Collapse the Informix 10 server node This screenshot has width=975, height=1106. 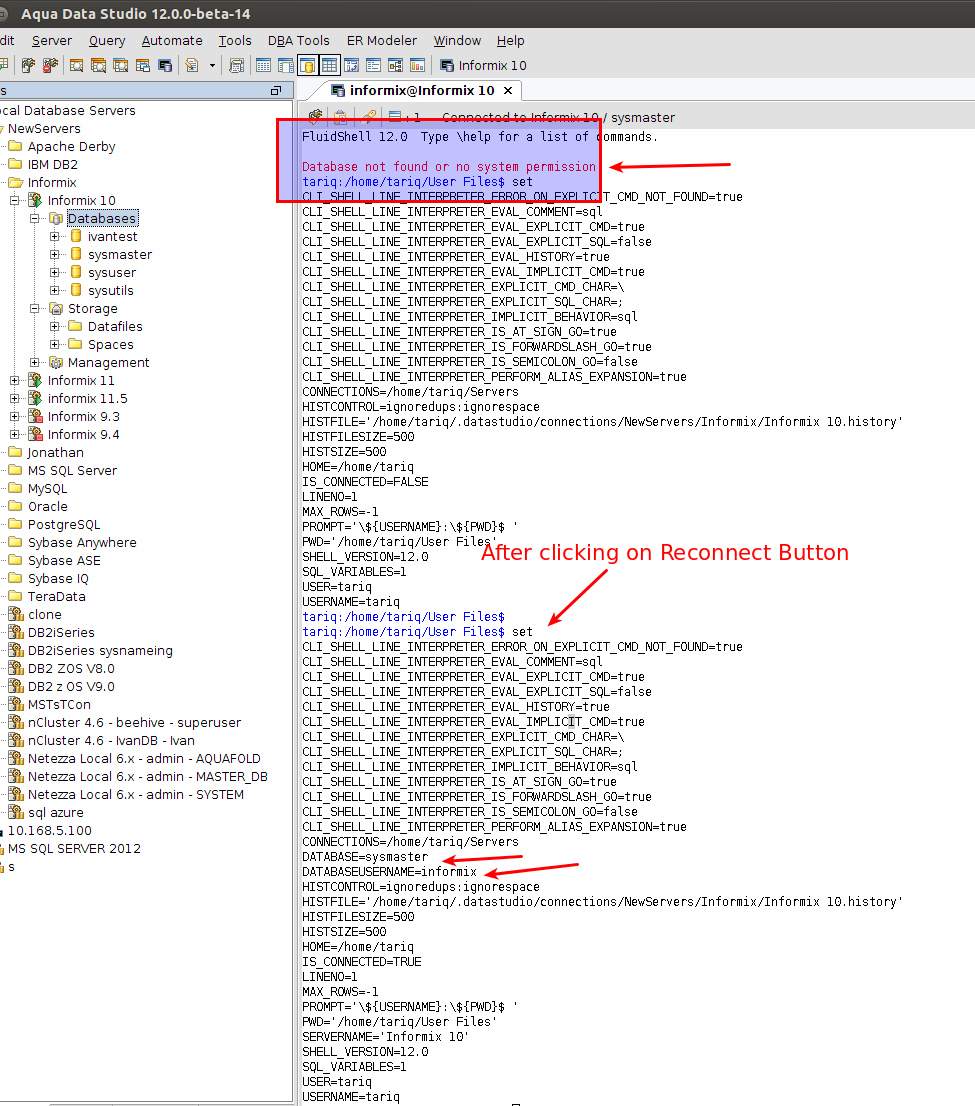tap(14, 200)
